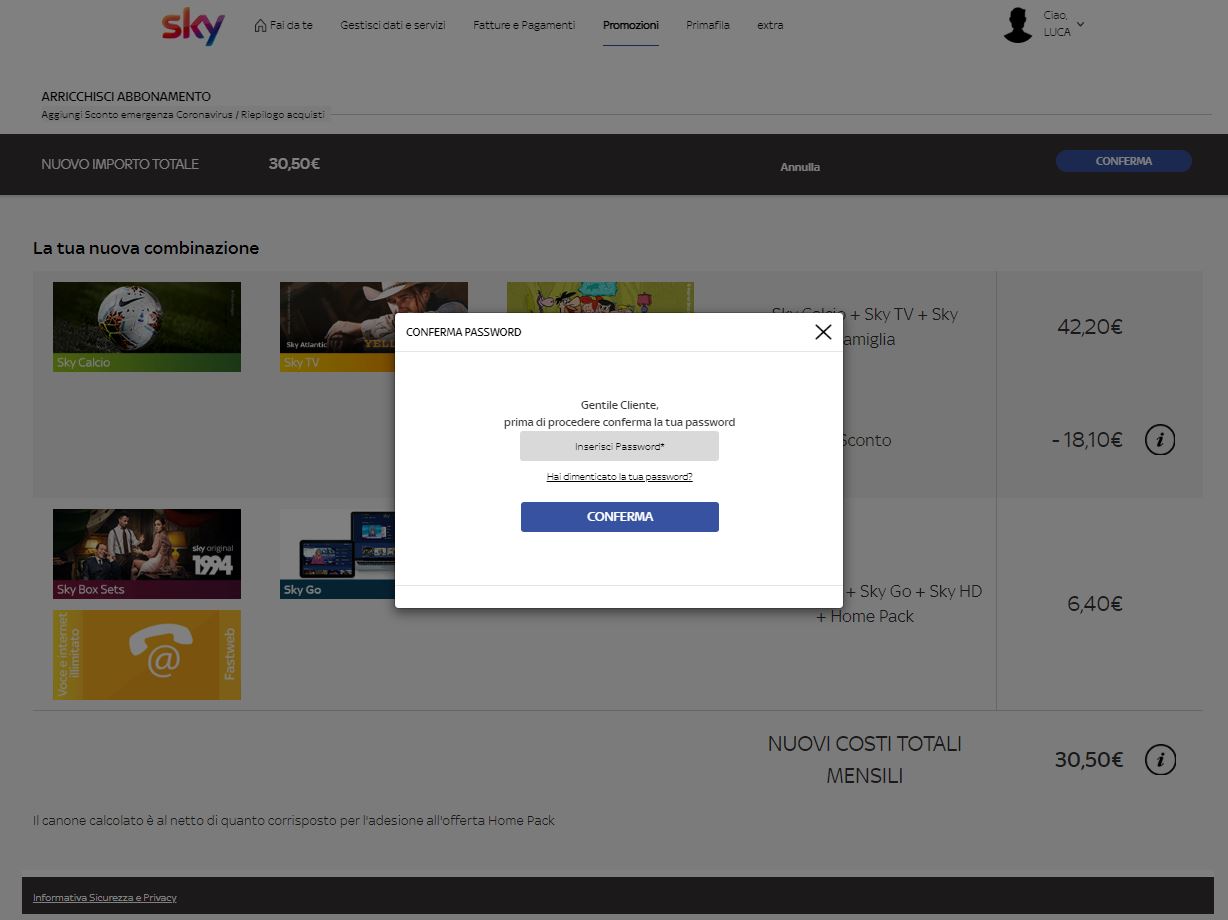The width and height of the screenshot is (1228, 920).
Task: Click Hai dimenticato la tua password link
Action: [x=619, y=477]
